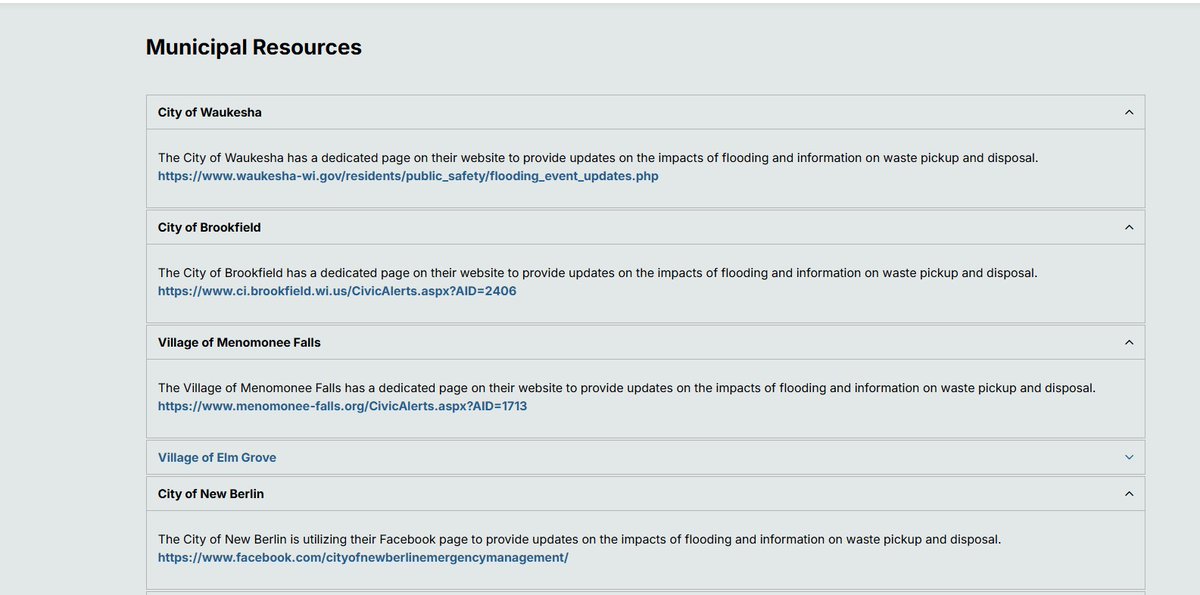Click the Municipal Resources heading

tap(254, 47)
